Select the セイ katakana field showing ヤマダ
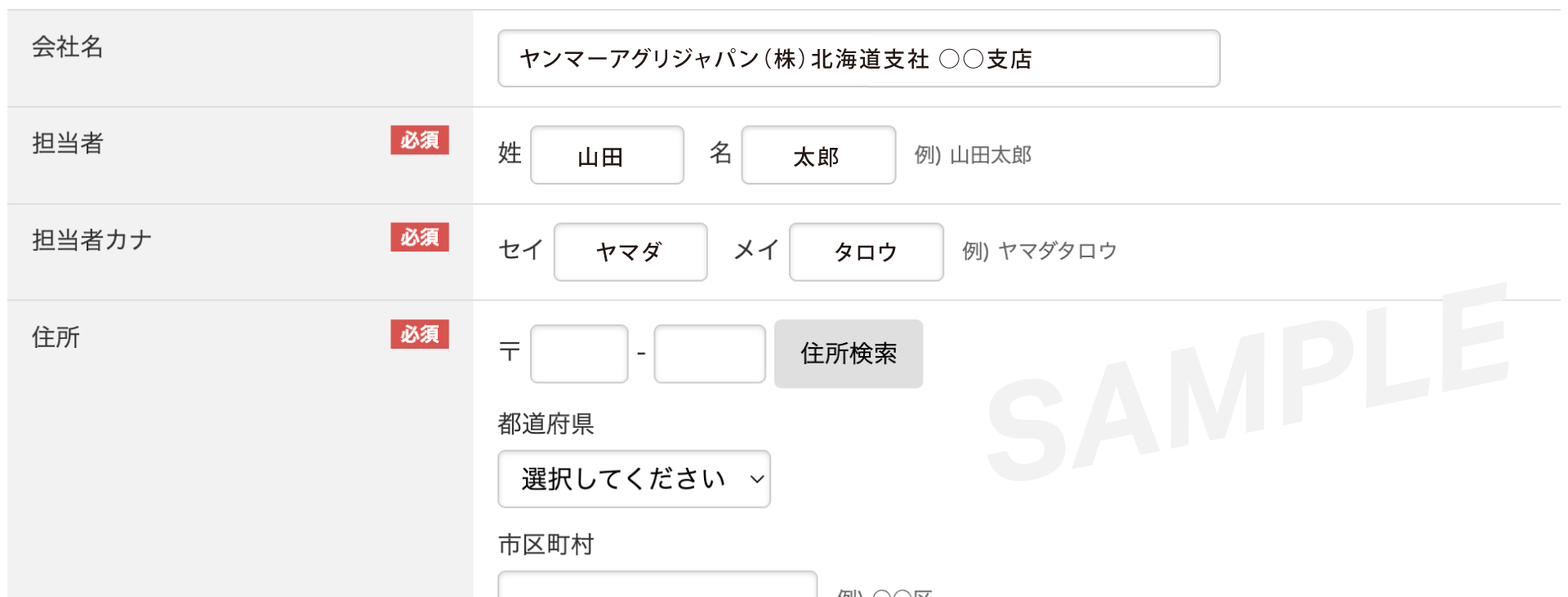The width and height of the screenshot is (1568, 597). [630, 252]
